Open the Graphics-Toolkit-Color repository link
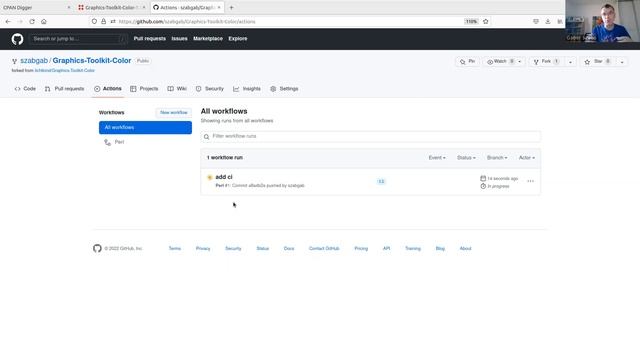The height and width of the screenshot is (360, 640). pos(92,60)
